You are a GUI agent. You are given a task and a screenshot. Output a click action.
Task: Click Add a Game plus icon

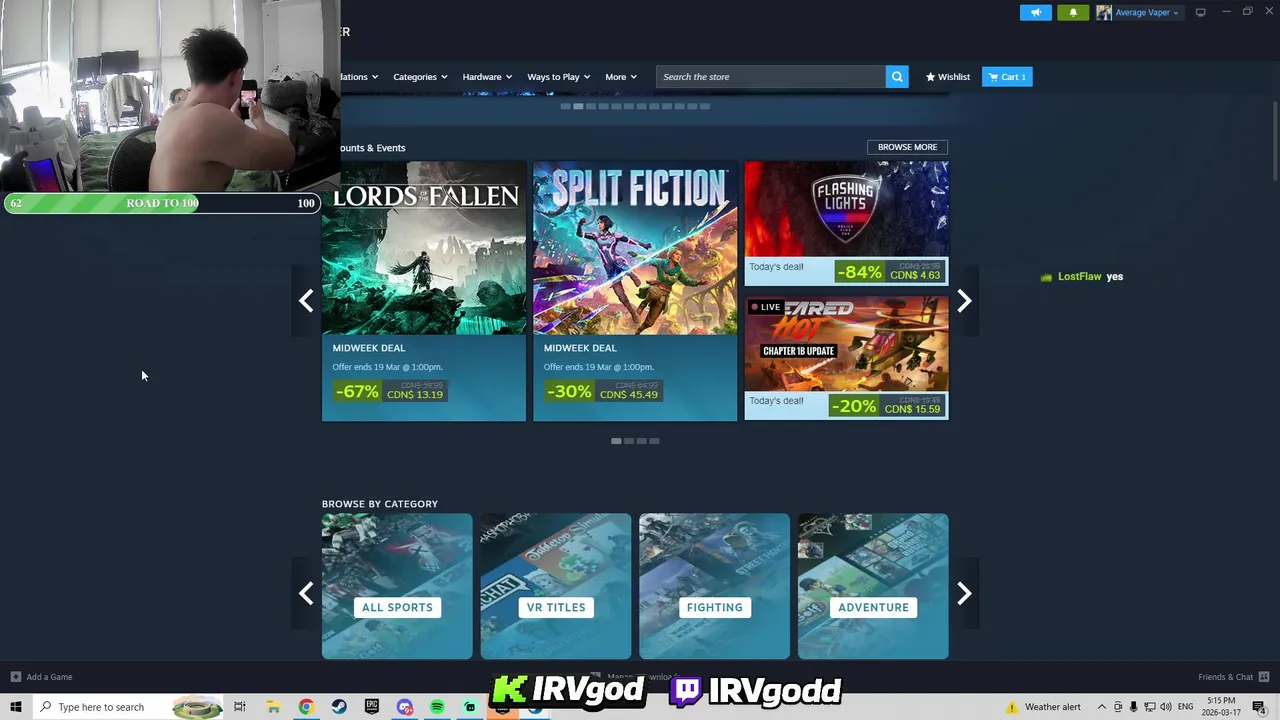[x=15, y=677]
